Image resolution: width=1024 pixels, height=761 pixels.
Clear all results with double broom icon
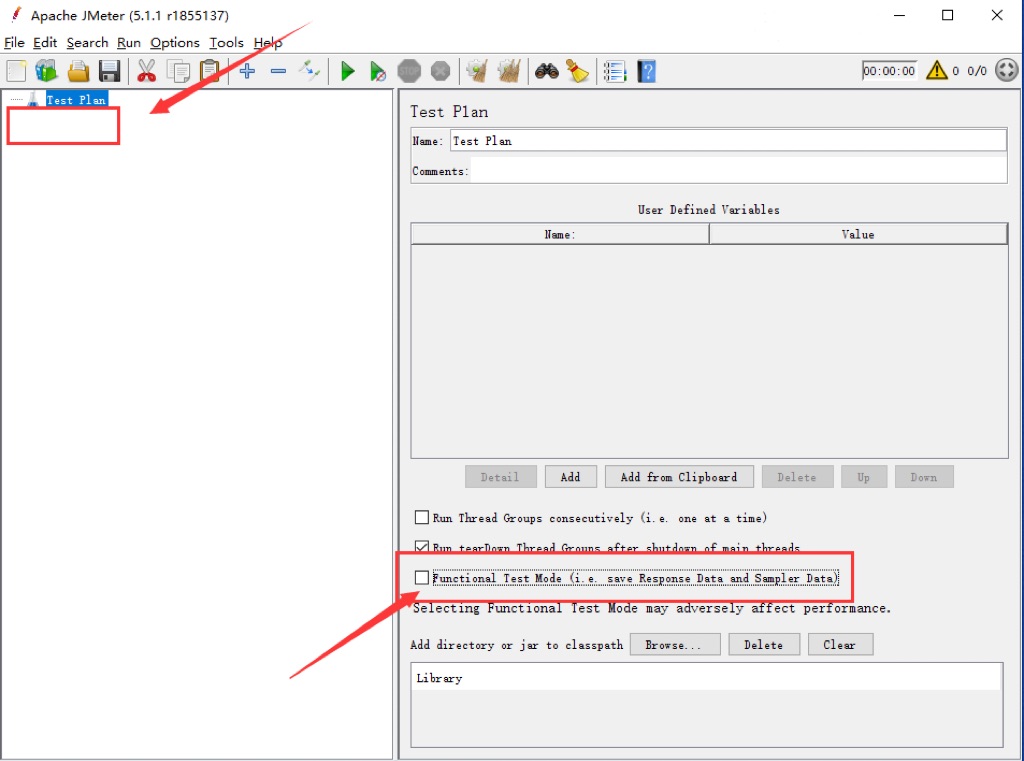[509, 71]
